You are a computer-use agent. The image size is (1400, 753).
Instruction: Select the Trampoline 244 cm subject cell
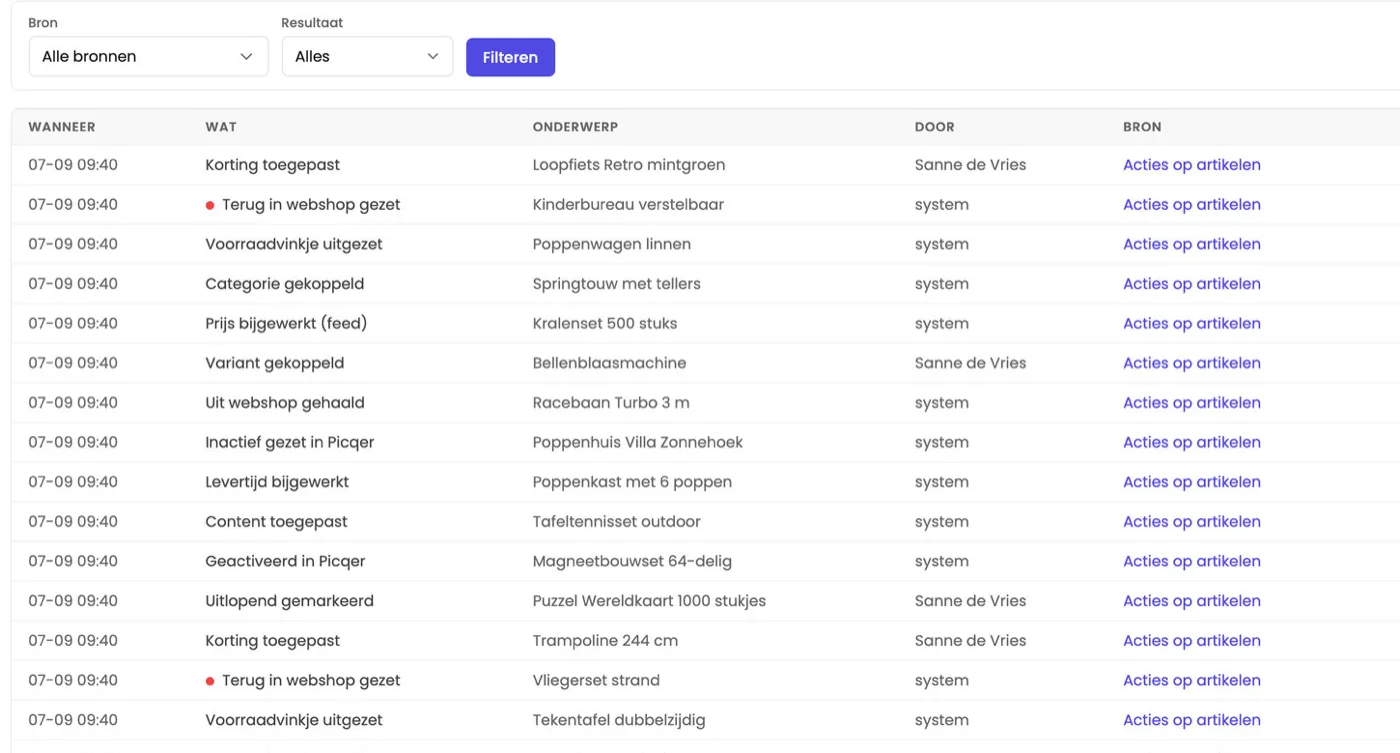pos(605,641)
